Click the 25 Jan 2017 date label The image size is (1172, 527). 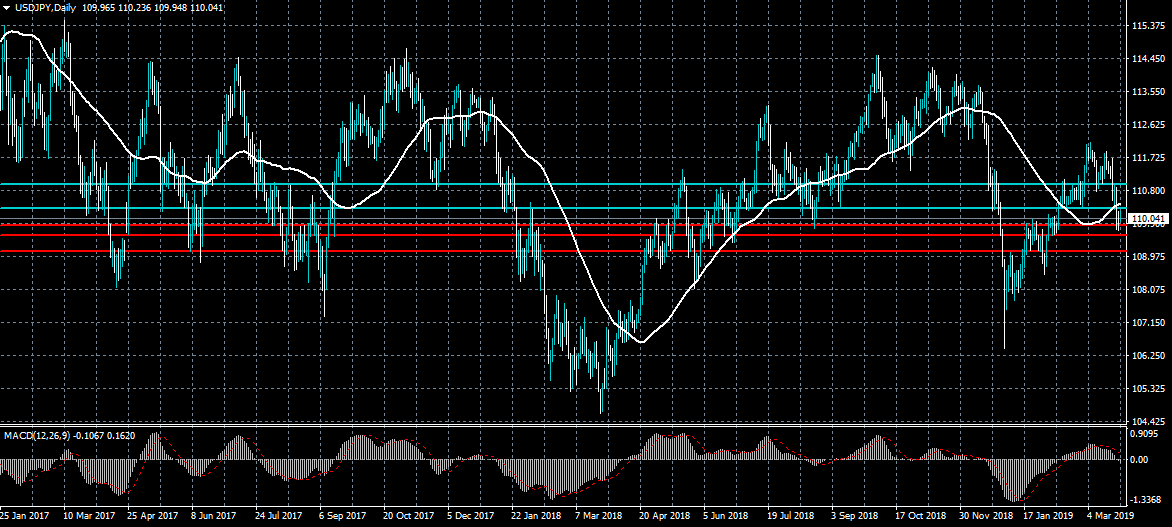coord(26,518)
